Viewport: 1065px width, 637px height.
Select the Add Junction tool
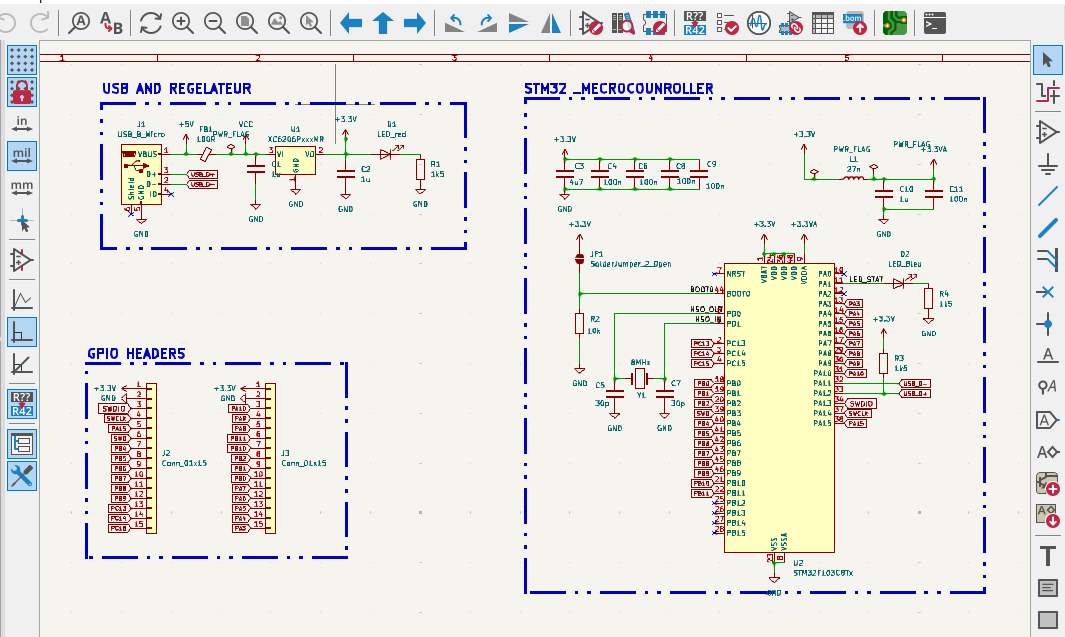coord(1048,323)
